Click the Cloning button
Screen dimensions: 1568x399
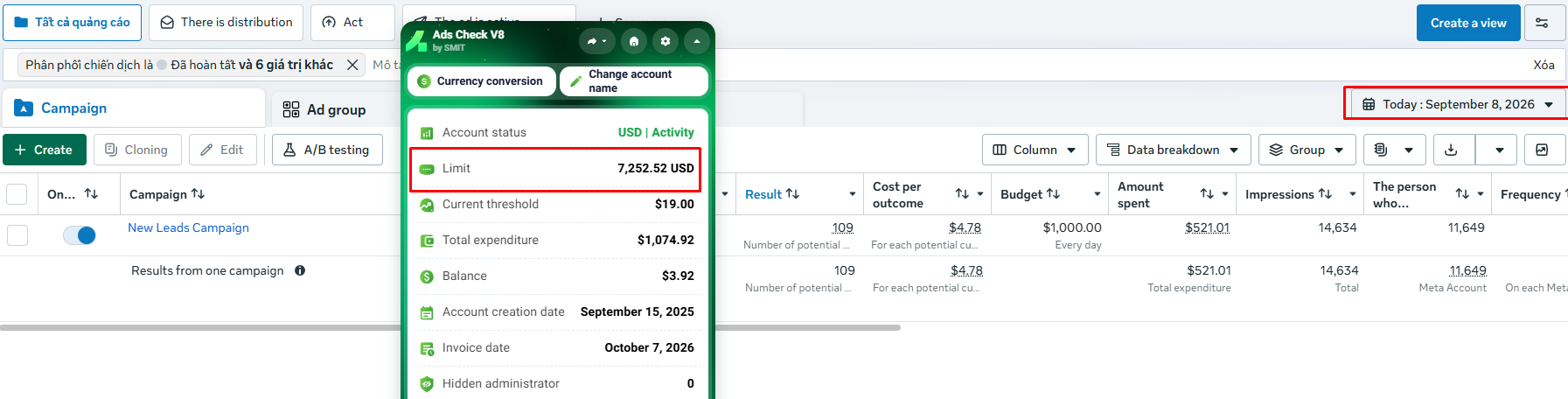click(137, 150)
